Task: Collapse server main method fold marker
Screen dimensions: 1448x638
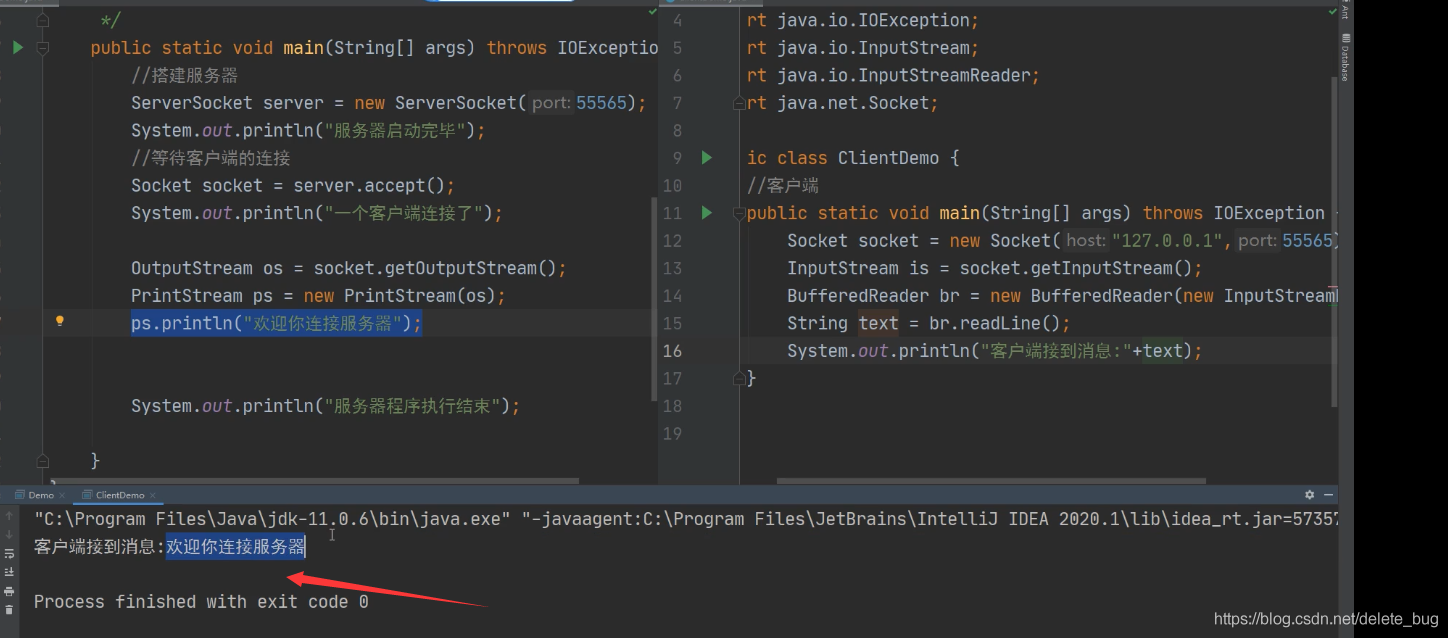Action: point(42,48)
